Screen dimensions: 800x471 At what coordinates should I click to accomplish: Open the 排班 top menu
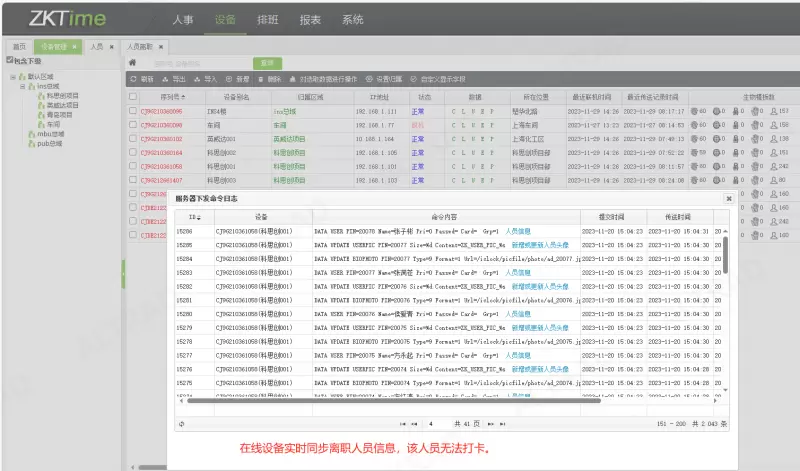(268, 19)
